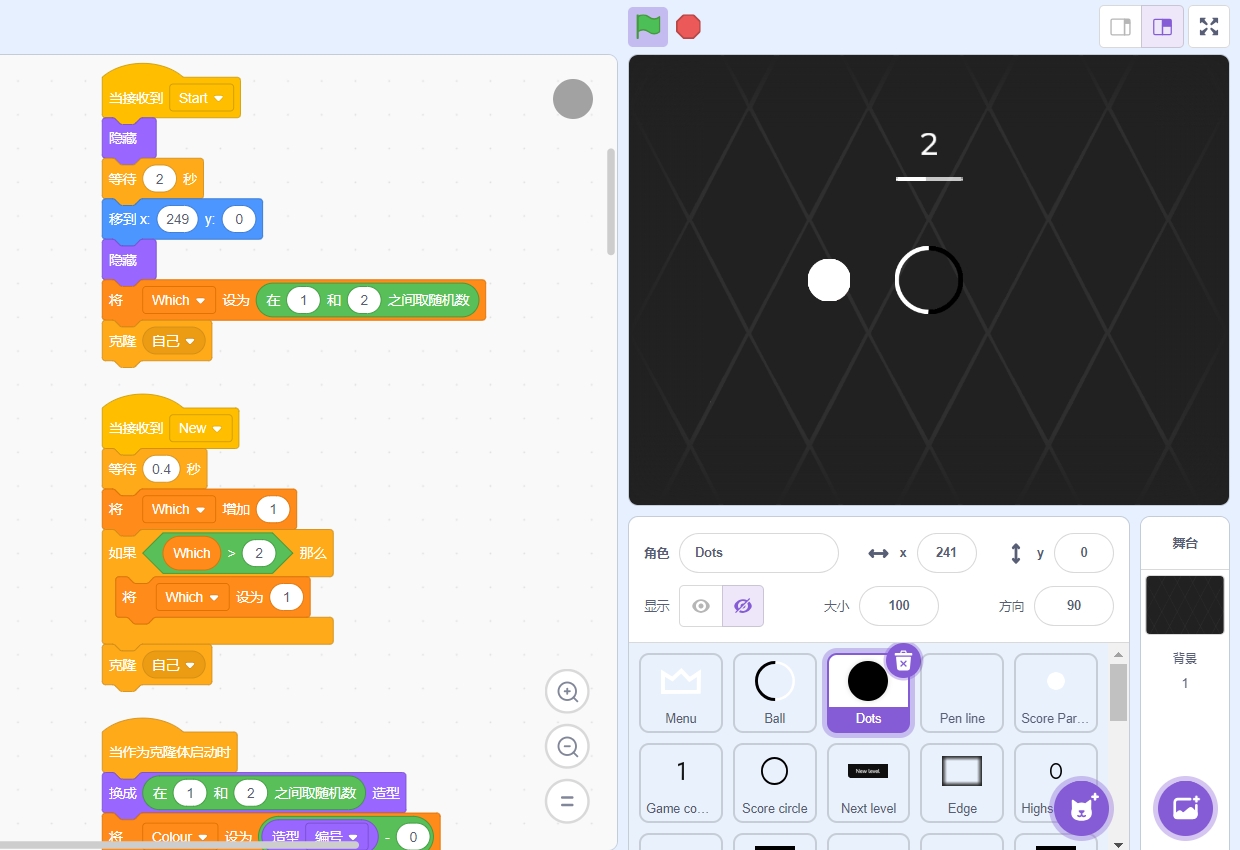
Task: Open the Colour variable dropdown
Action: click(179, 836)
